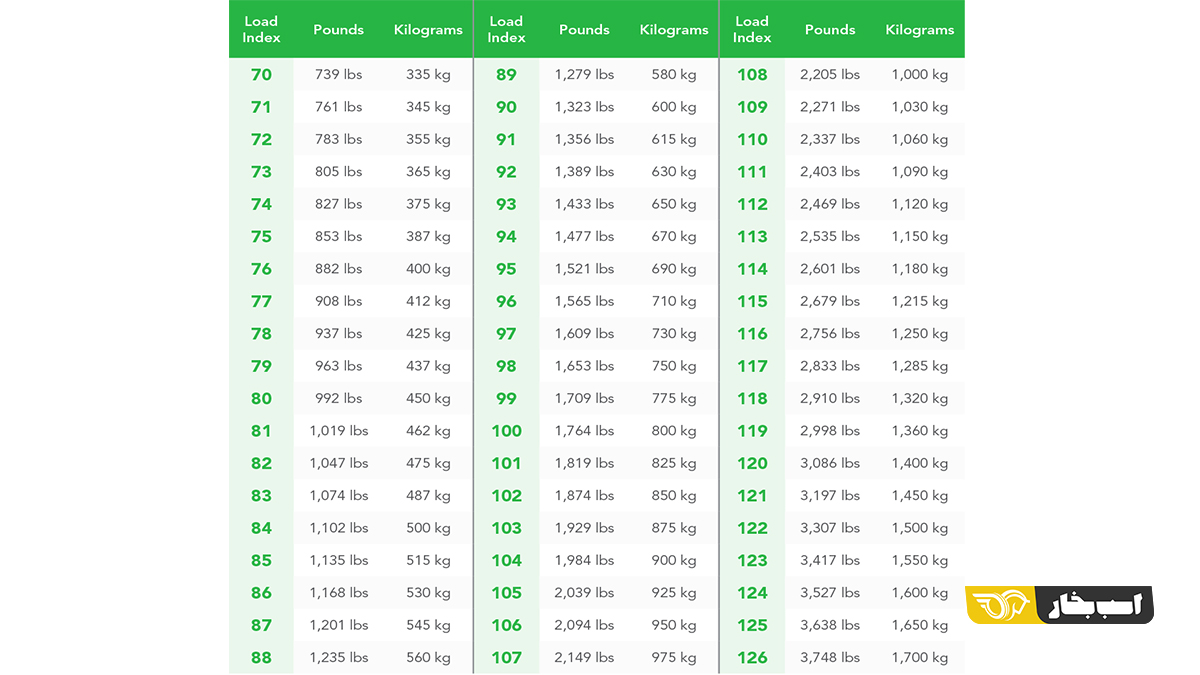Click the third Kilograms column header
Viewport: 1200px width, 675px height.
(x=919, y=30)
